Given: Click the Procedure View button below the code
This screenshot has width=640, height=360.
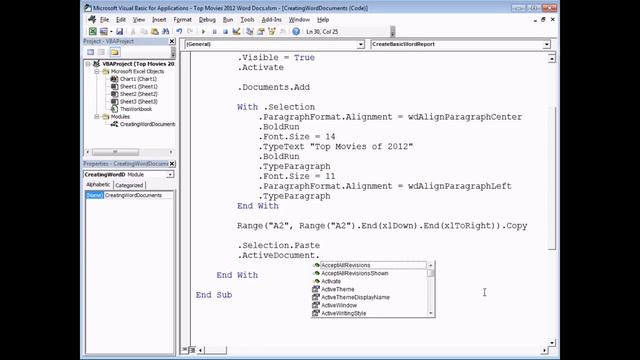Looking at the screenshot, I should point(185,350).
